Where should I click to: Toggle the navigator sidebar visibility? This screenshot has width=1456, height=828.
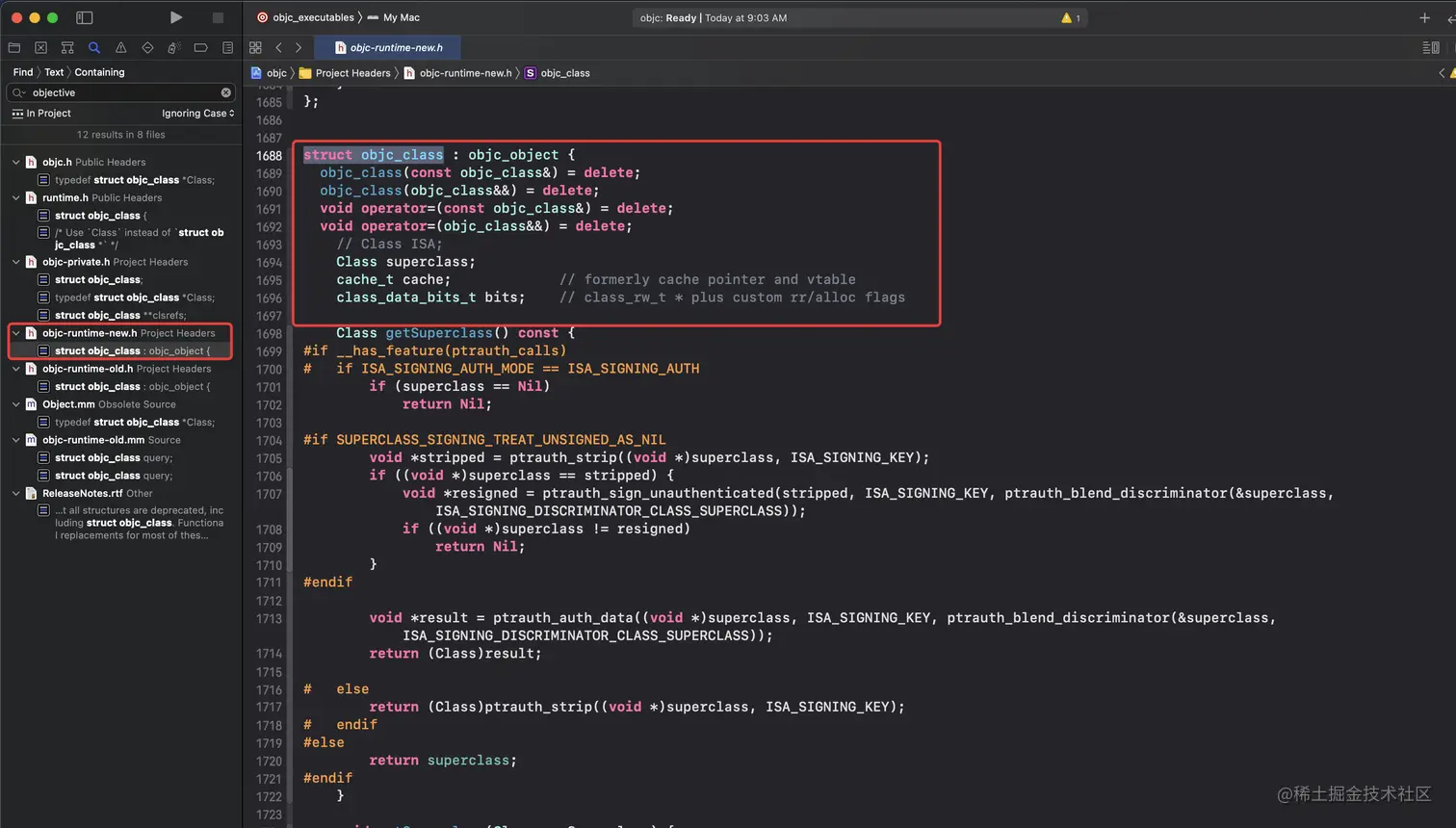85,17
